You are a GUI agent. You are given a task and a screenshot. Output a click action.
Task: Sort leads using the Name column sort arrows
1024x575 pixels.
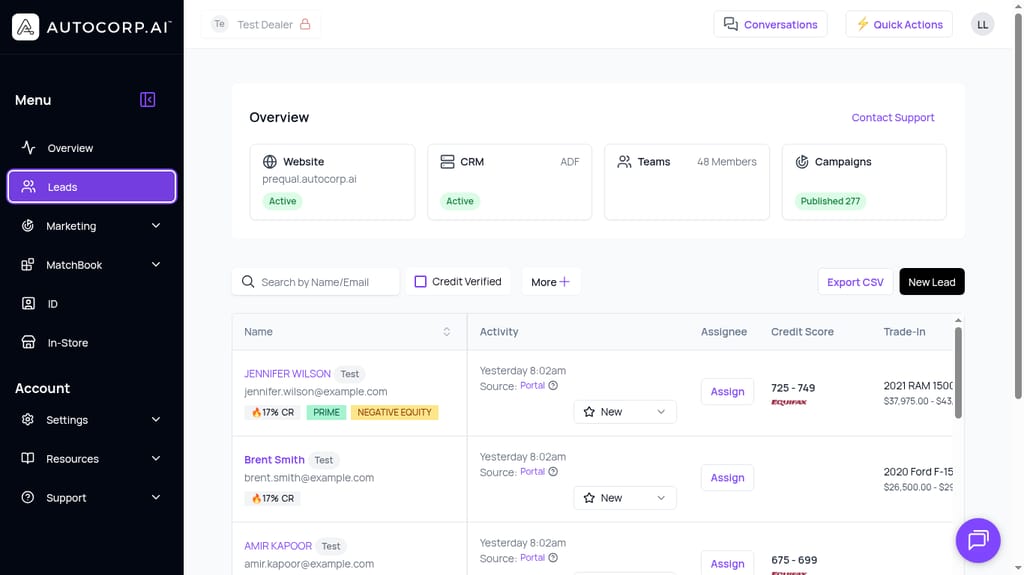[447, 332]
